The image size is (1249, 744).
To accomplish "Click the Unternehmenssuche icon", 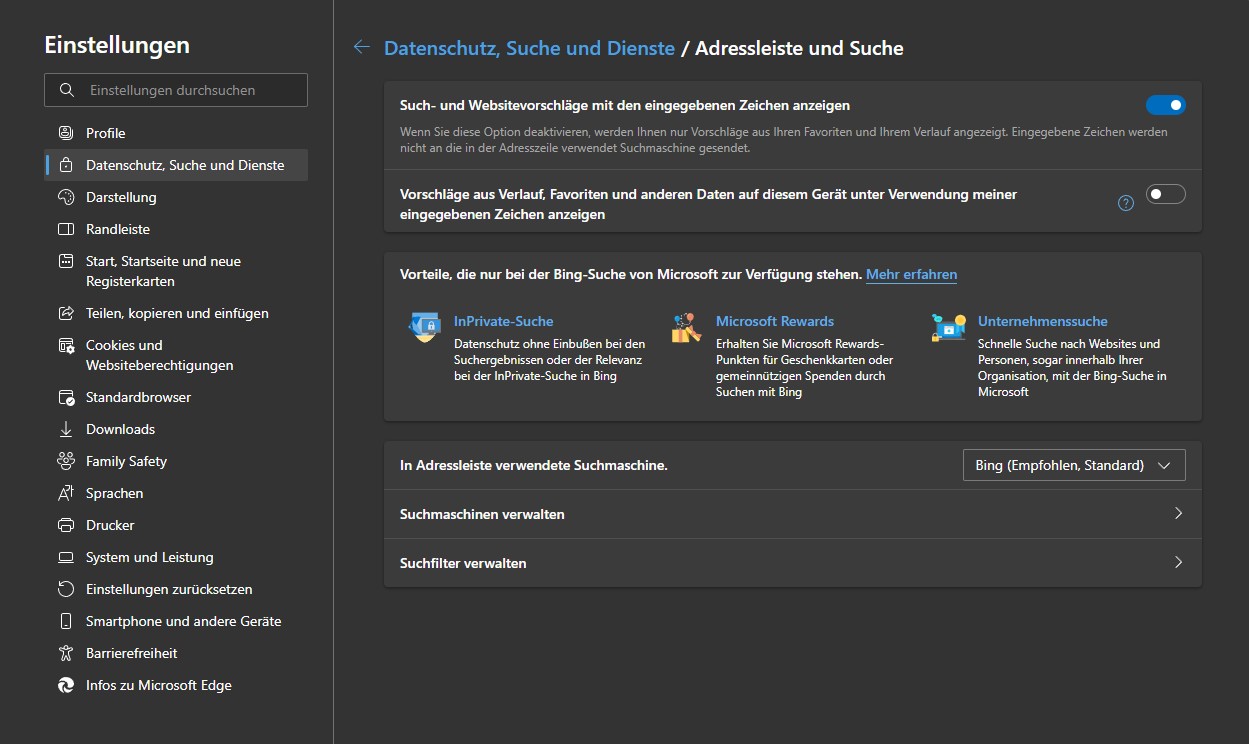I will pos(947,327).
